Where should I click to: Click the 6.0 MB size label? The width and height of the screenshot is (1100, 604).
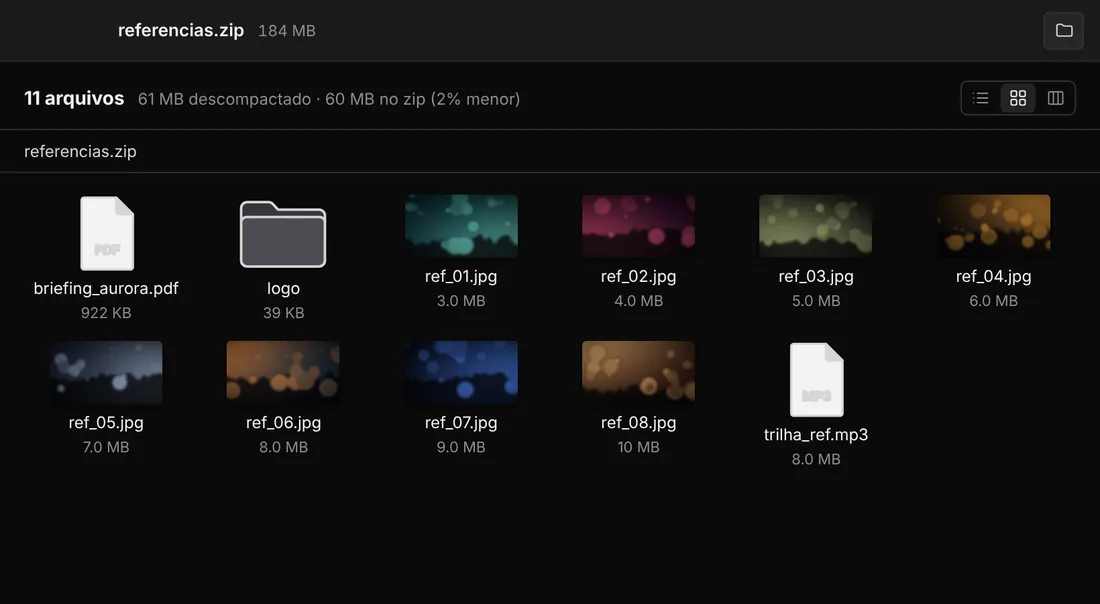pyautogui.click(x=993, y=301)
